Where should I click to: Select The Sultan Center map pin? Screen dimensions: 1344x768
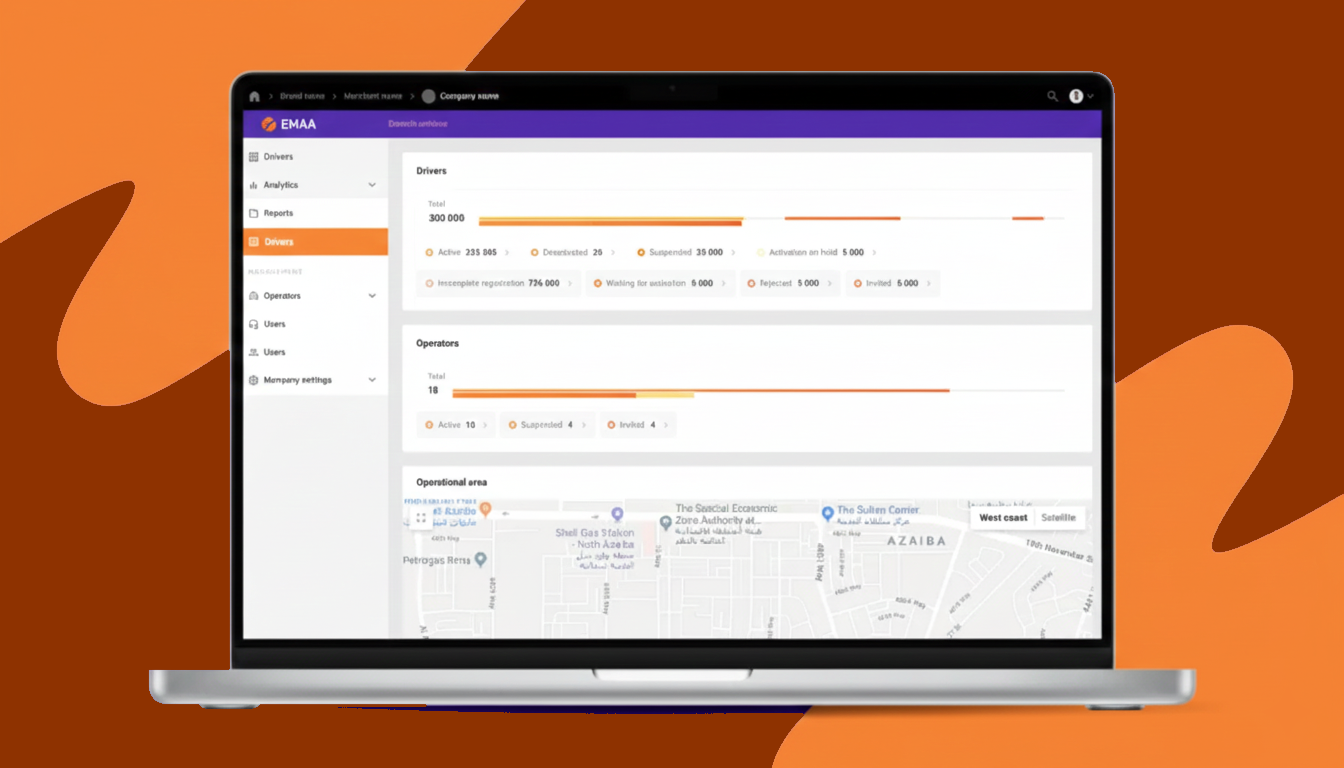pos(827,512)
